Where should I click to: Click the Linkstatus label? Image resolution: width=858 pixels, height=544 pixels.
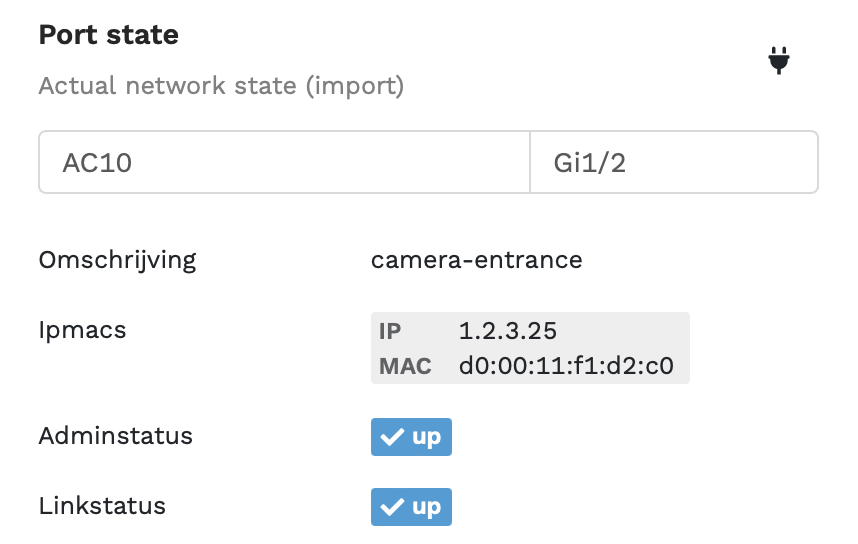pyautogui.click(x=102, y=506)
